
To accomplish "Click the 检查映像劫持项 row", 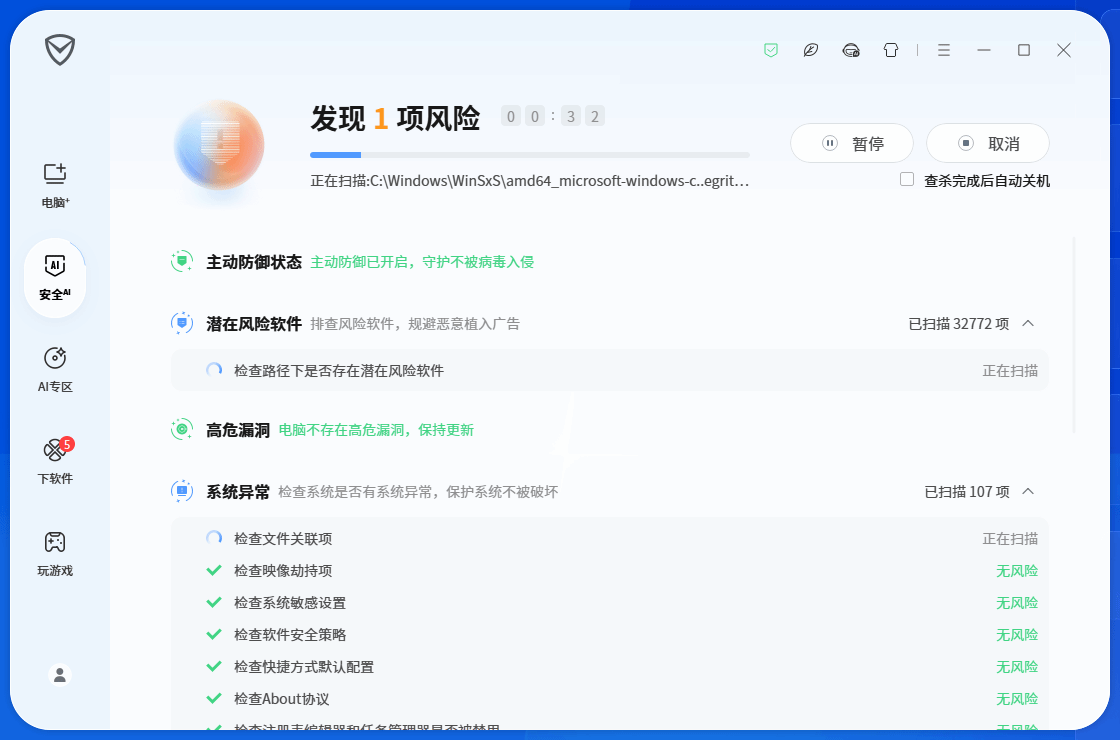I will click(x=610, y=571).
